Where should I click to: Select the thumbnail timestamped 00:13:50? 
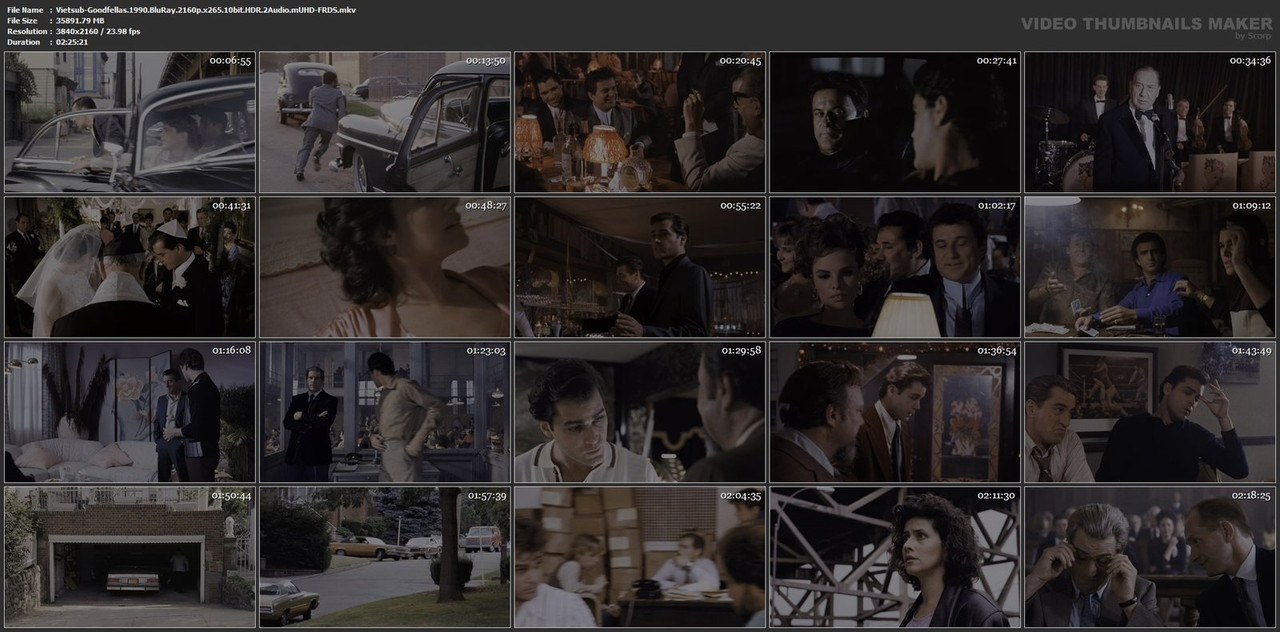pos(385,122)
